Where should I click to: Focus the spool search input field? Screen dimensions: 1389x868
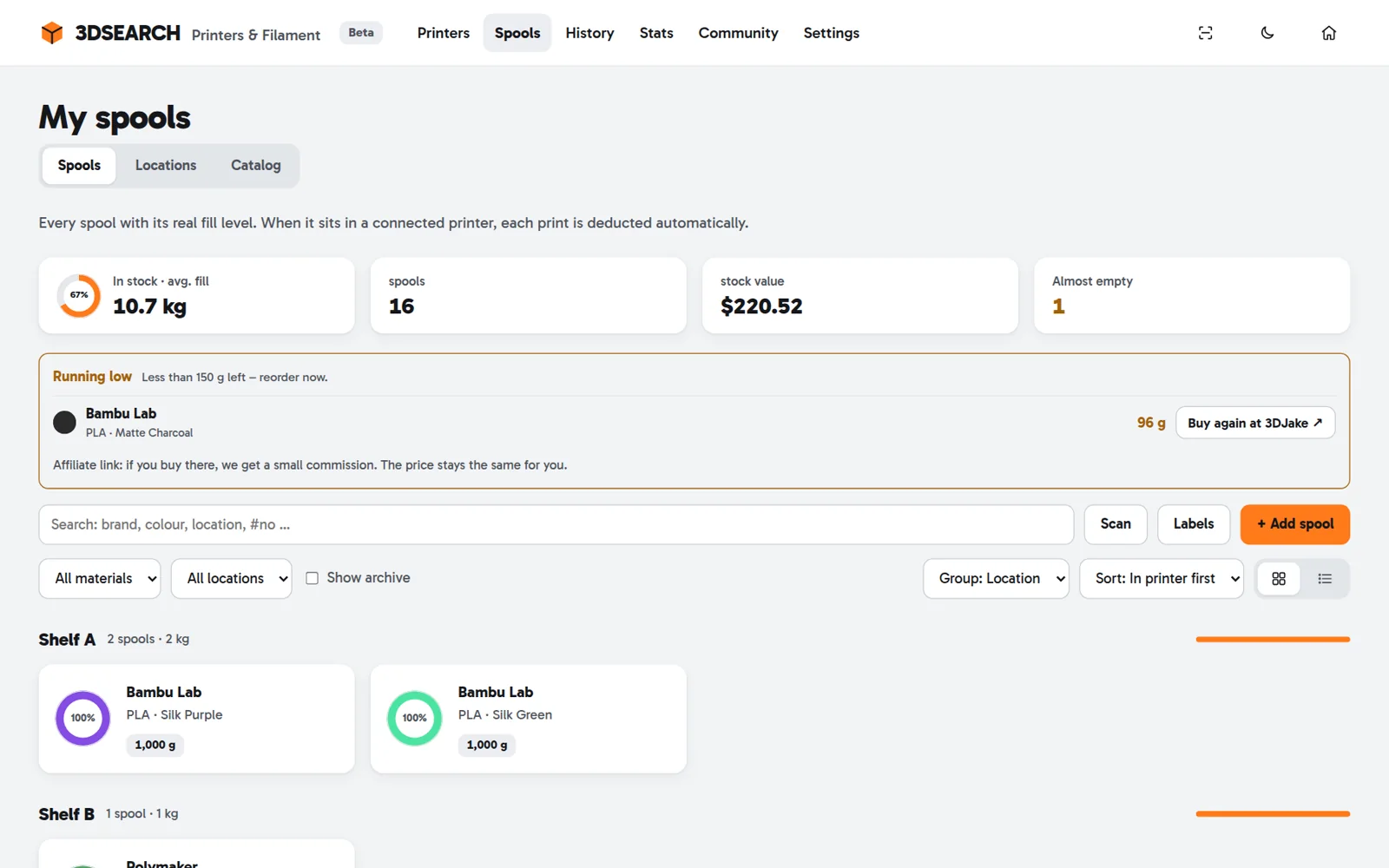(556, 524)
